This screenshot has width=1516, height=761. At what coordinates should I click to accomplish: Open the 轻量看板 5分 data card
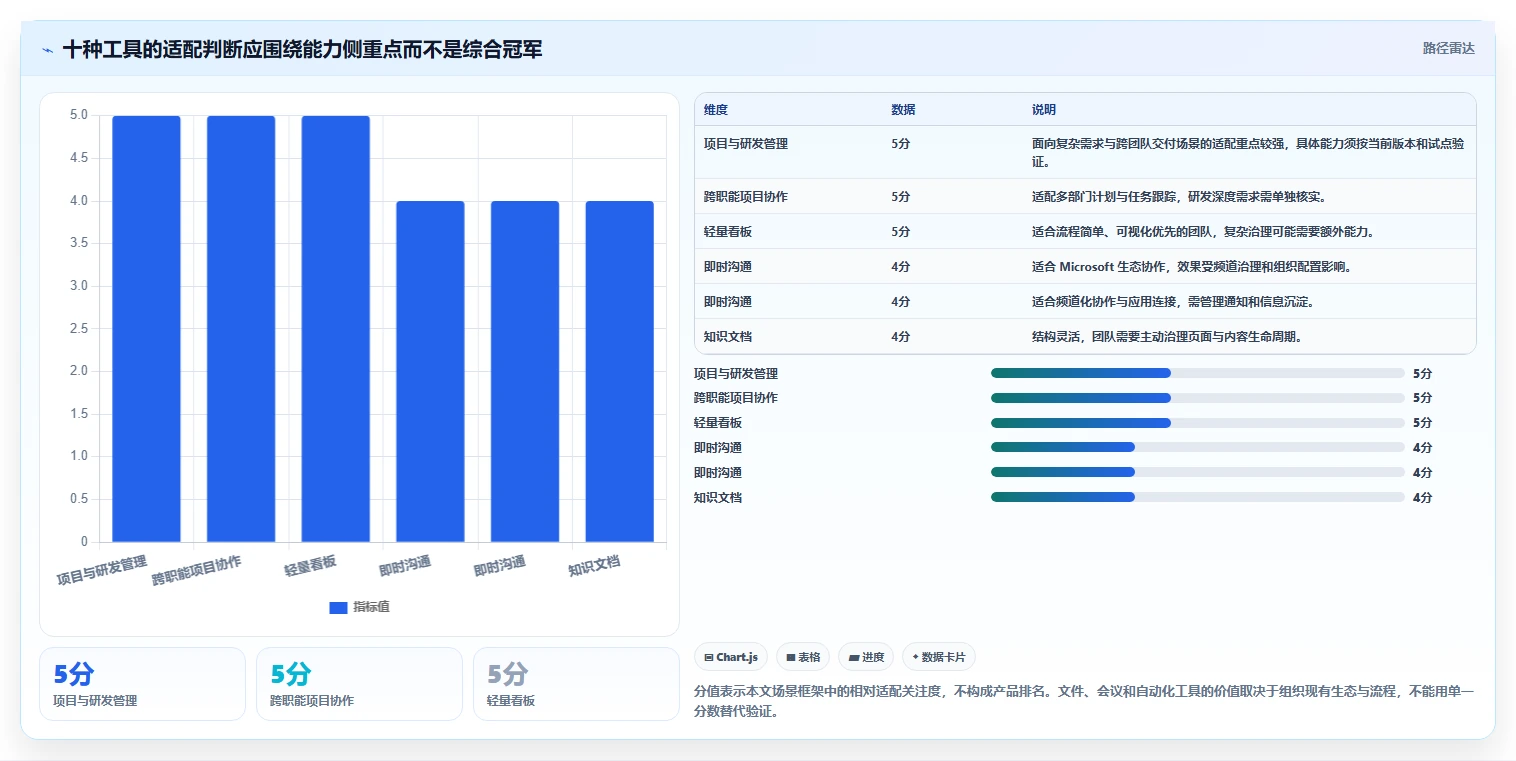(576, 684)
